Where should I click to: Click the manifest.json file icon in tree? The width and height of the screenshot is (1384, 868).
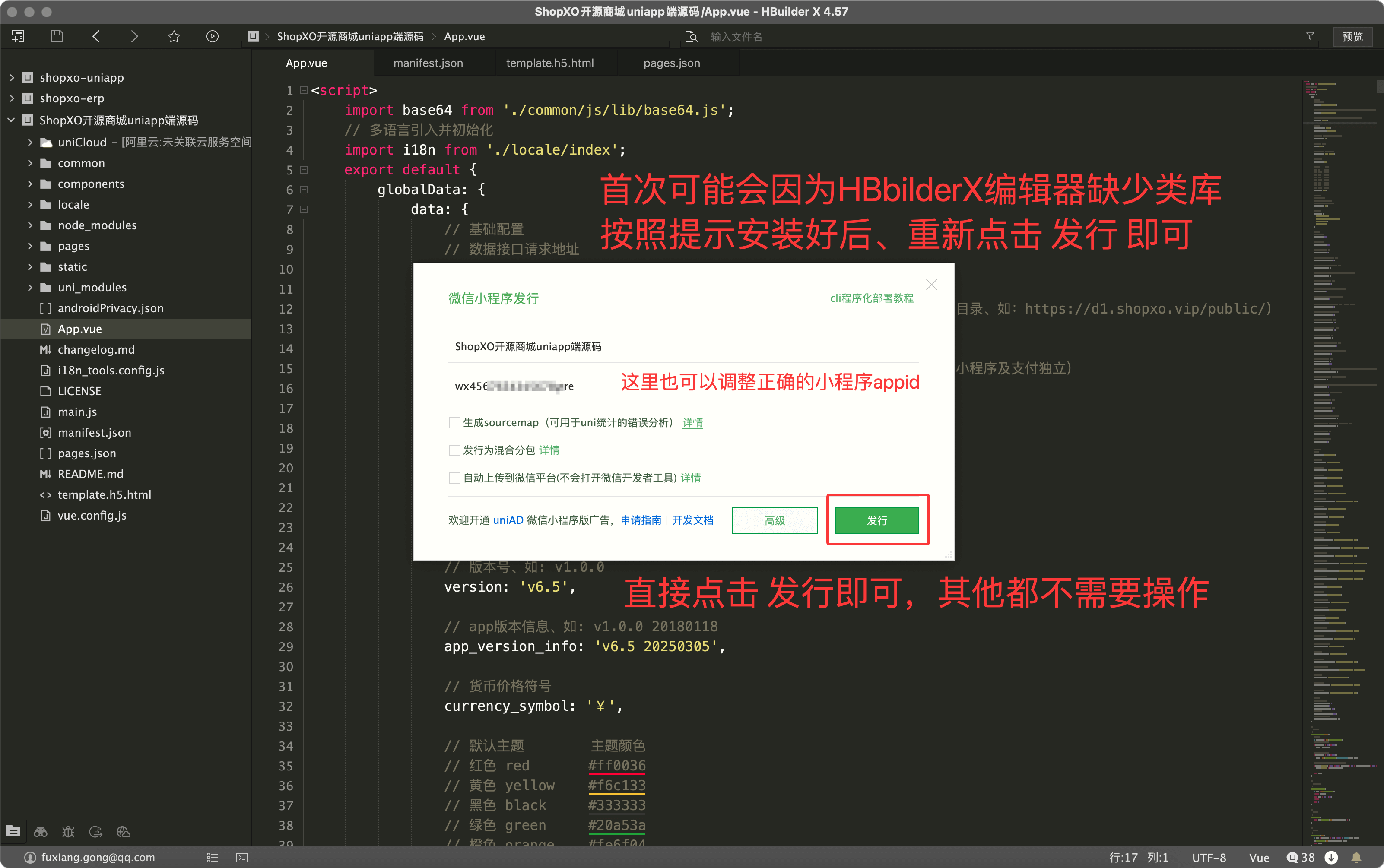point(46,432)
